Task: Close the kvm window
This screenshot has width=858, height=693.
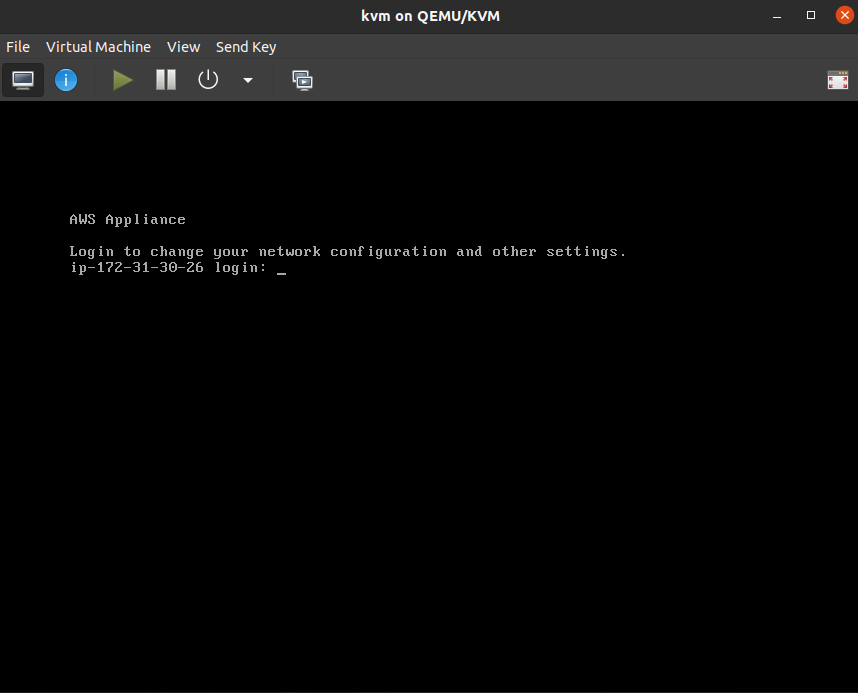Action: [x=845, y=15]
